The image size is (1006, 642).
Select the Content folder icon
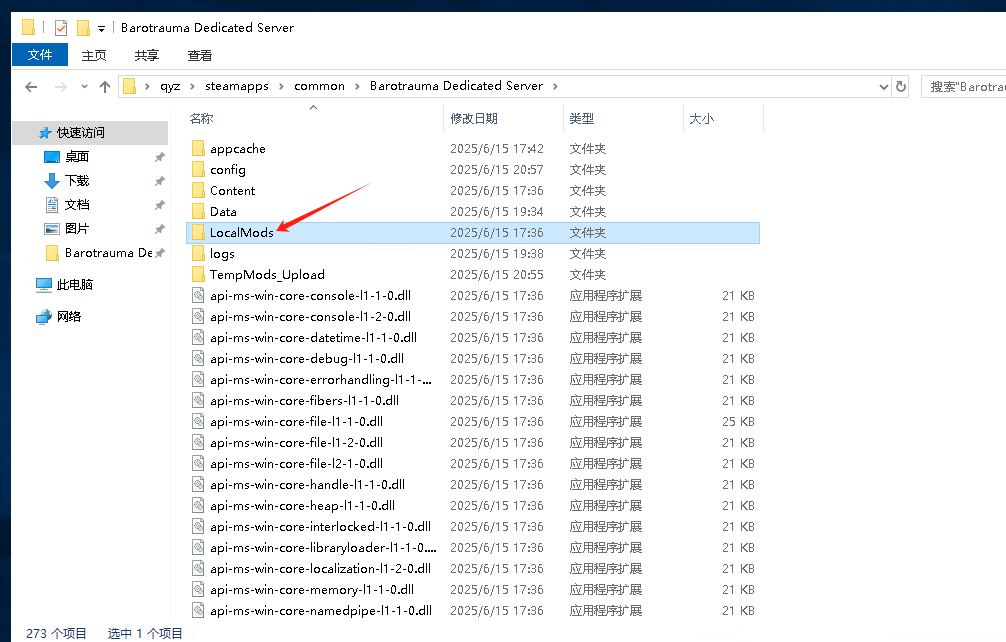tap(198, 191)
